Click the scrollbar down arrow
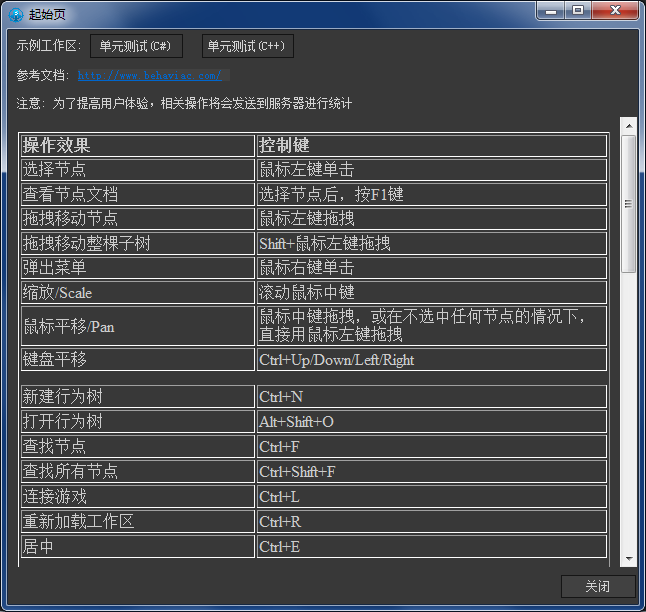The height and width of the screenshot is (612, 646). point(628,558)
